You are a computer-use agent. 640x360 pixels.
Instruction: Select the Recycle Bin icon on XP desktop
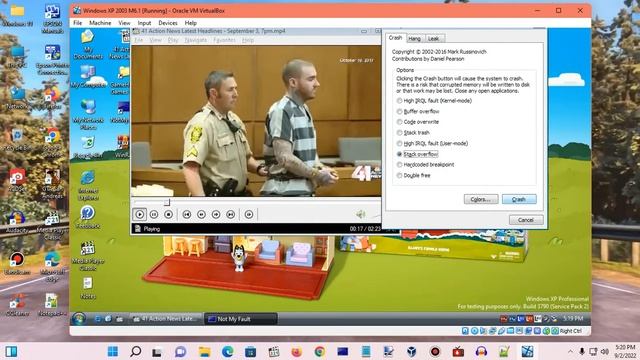pos(88,147)
